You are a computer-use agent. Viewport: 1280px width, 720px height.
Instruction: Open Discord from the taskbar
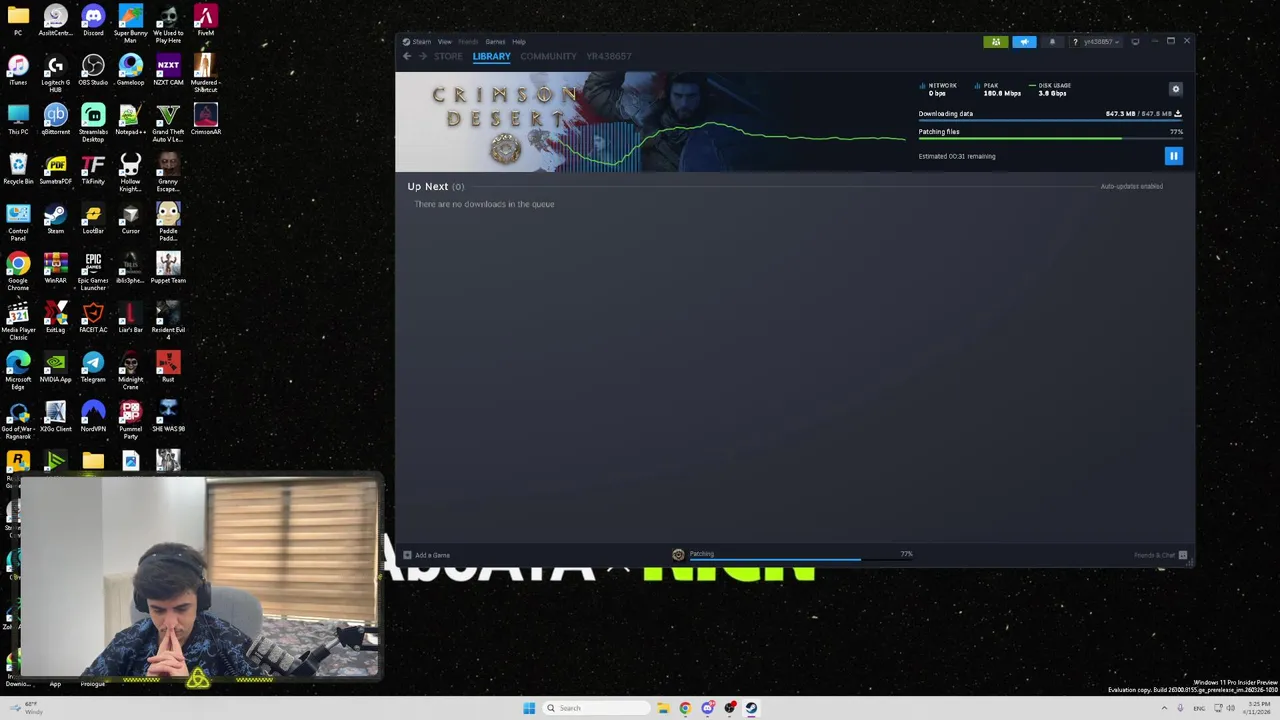pos(707,708)
